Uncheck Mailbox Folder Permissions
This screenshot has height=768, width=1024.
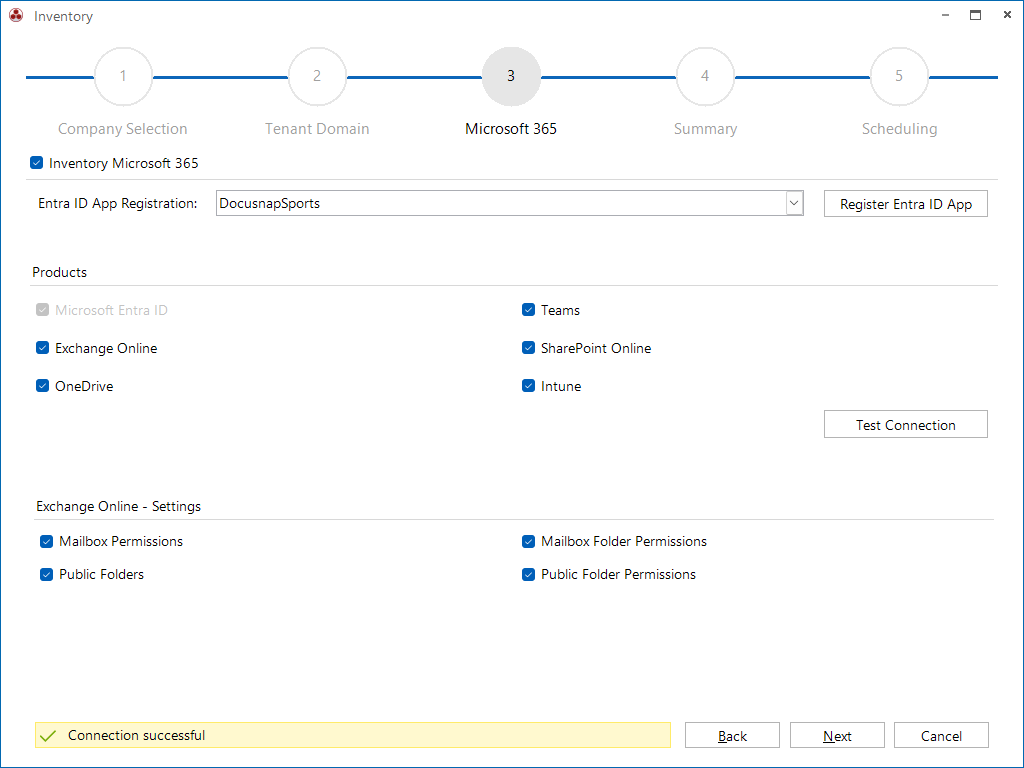[x=528, y=541]
